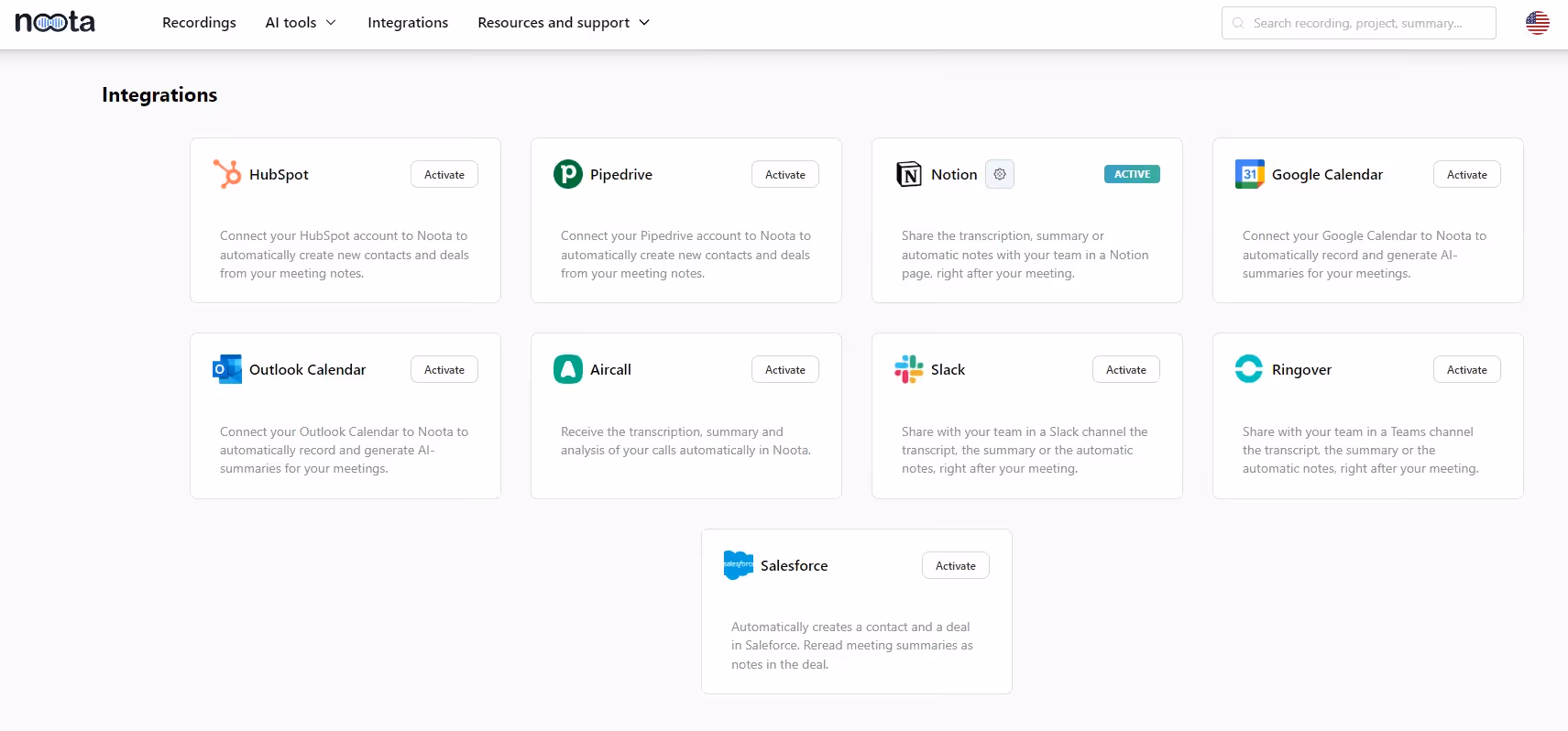Go to Noota home via logo

point(55,22)
